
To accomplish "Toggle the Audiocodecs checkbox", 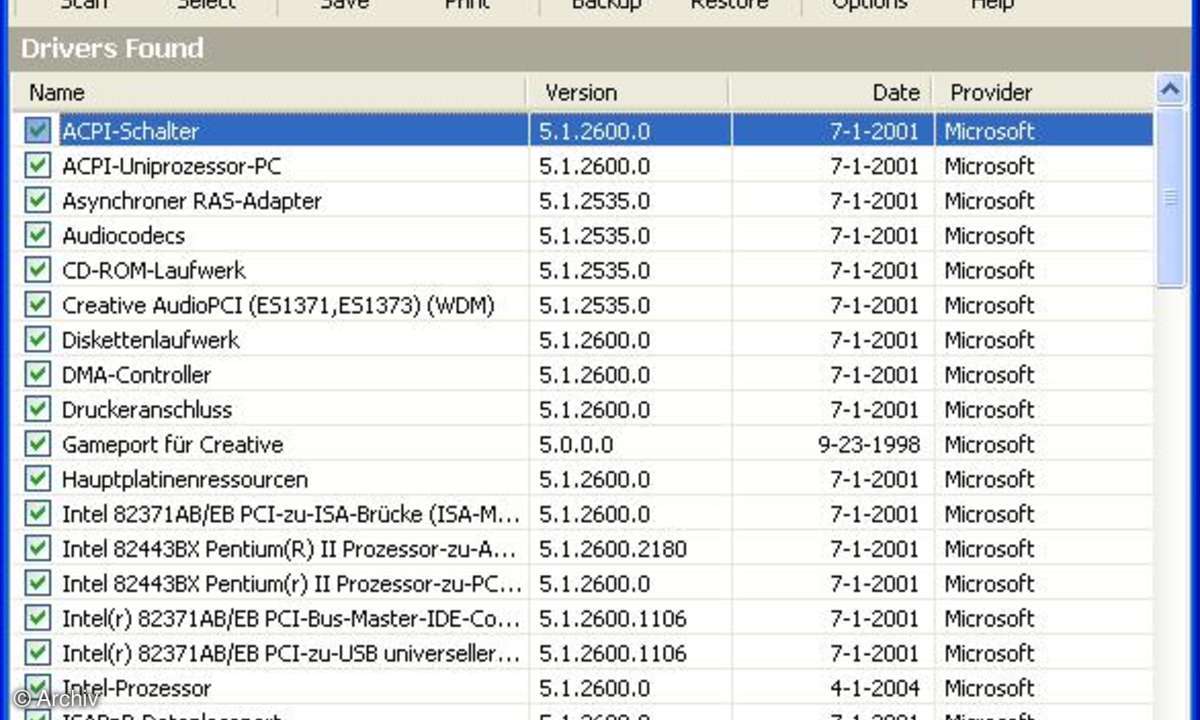I will [x=38, y=236].
